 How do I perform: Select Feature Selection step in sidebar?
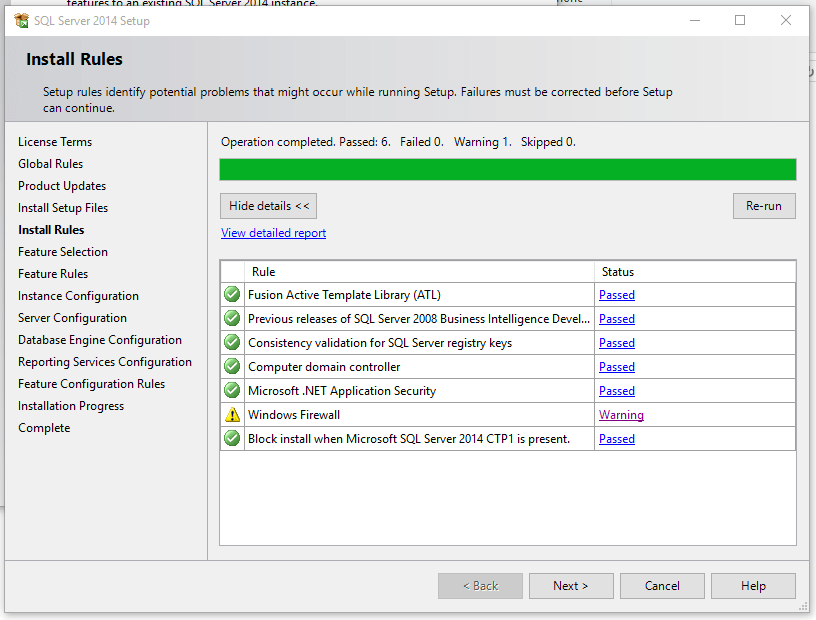pyautogui.click(x=62, y=251)
